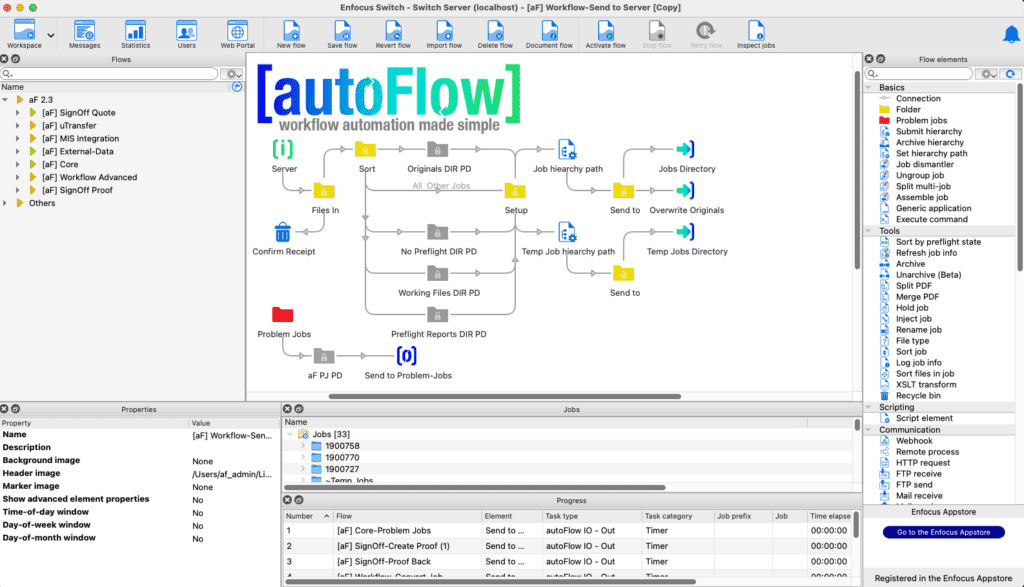Click the Save flow toolbar icon
The image size is (1024, 587).
[342, 34]
